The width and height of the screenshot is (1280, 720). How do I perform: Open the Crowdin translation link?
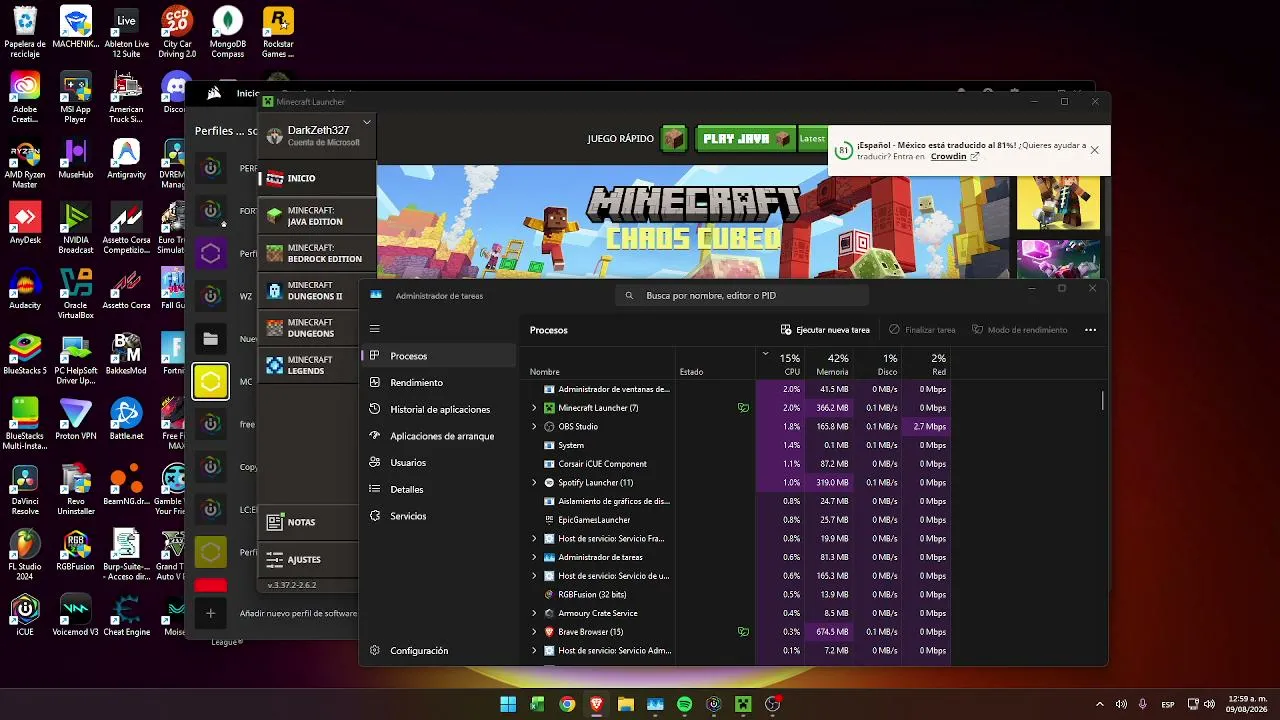point(954,157)
